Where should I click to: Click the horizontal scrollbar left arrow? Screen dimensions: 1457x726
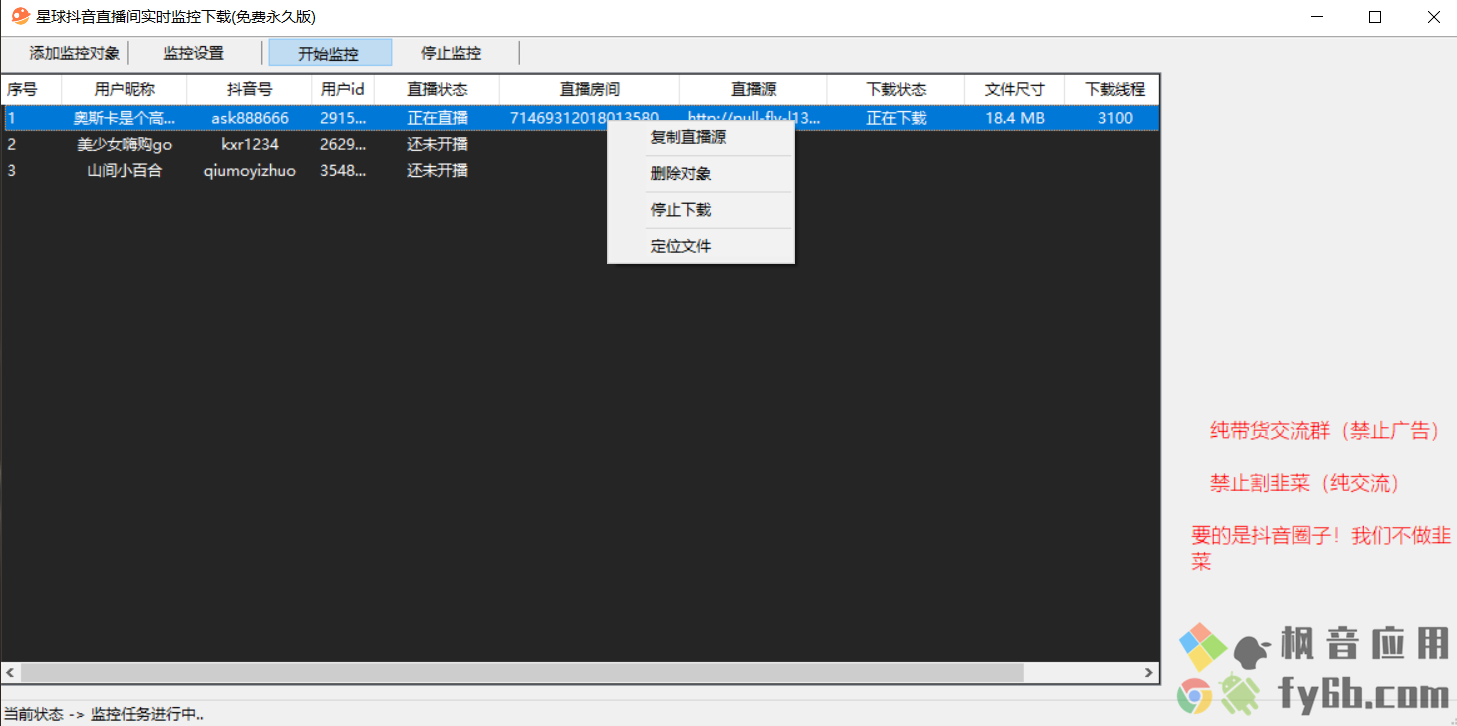(x=11, y=673)
